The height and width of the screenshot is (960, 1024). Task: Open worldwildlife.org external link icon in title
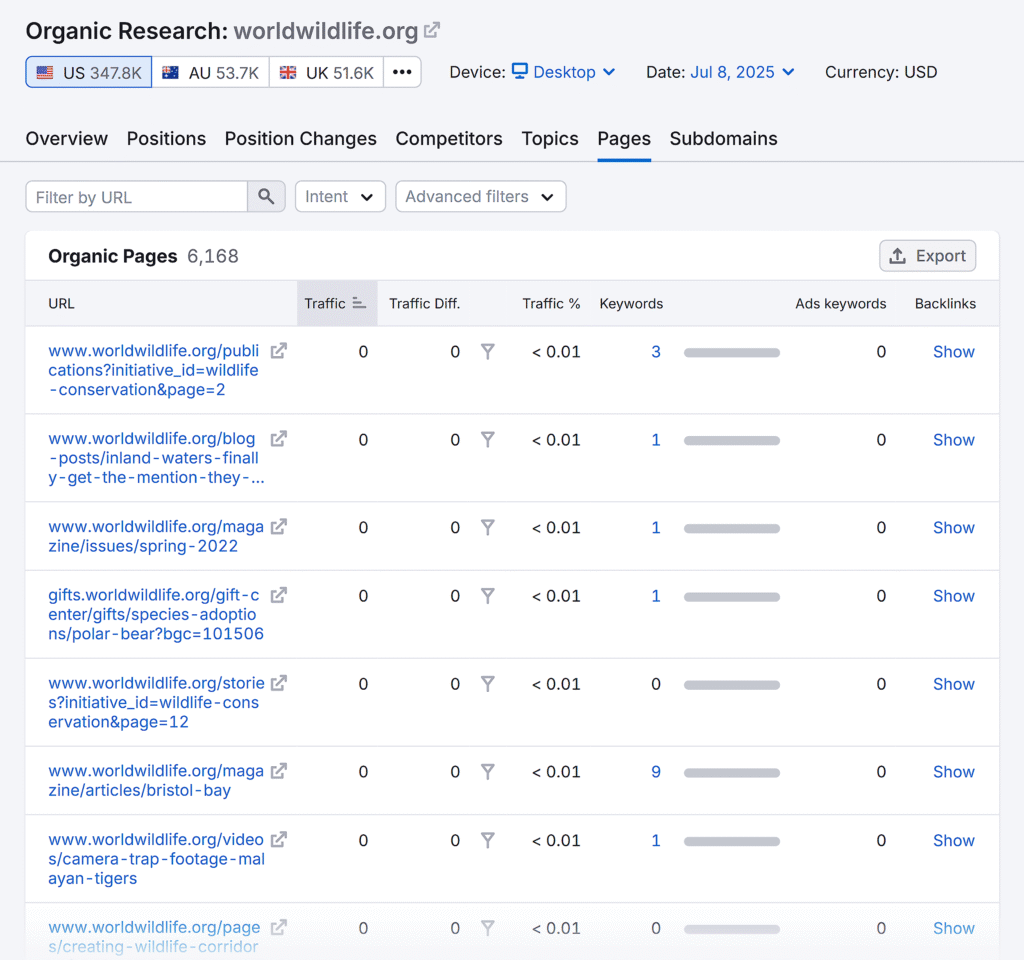(432, 31)
